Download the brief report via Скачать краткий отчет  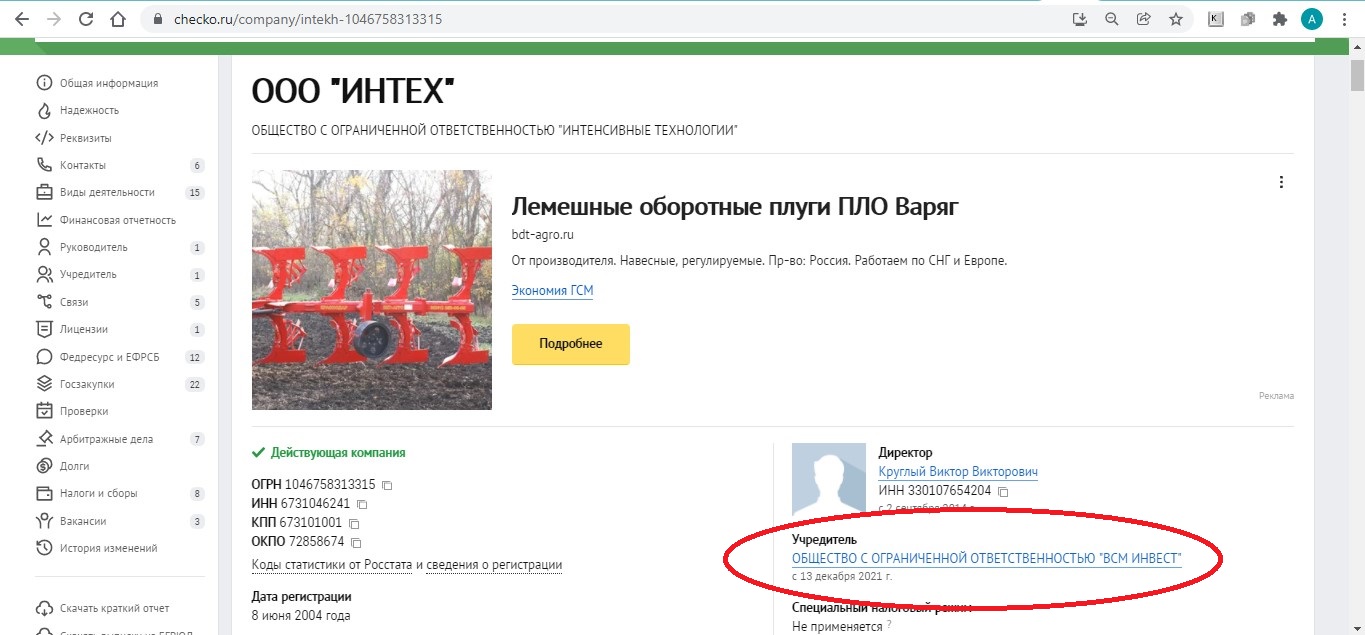tap(114, 608)
